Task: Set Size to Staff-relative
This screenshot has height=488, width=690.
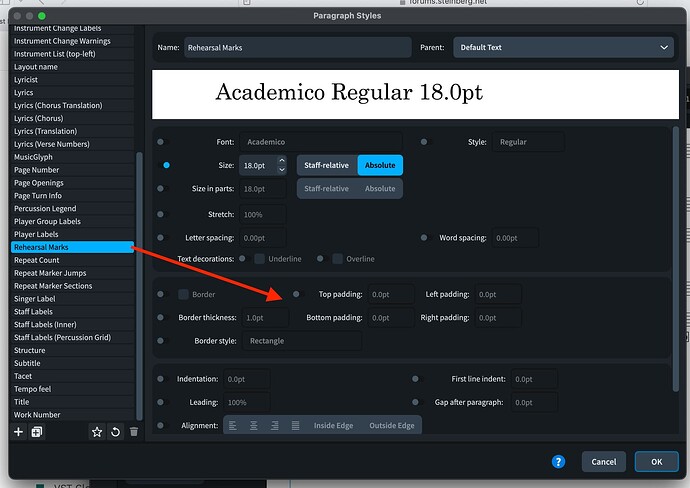Action: click(327, 165)
